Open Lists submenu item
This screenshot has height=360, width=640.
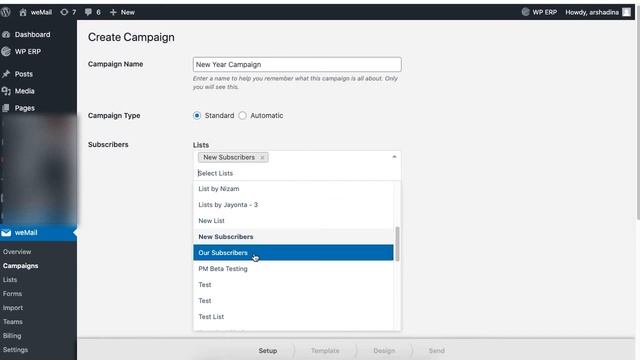pos(10,280)
